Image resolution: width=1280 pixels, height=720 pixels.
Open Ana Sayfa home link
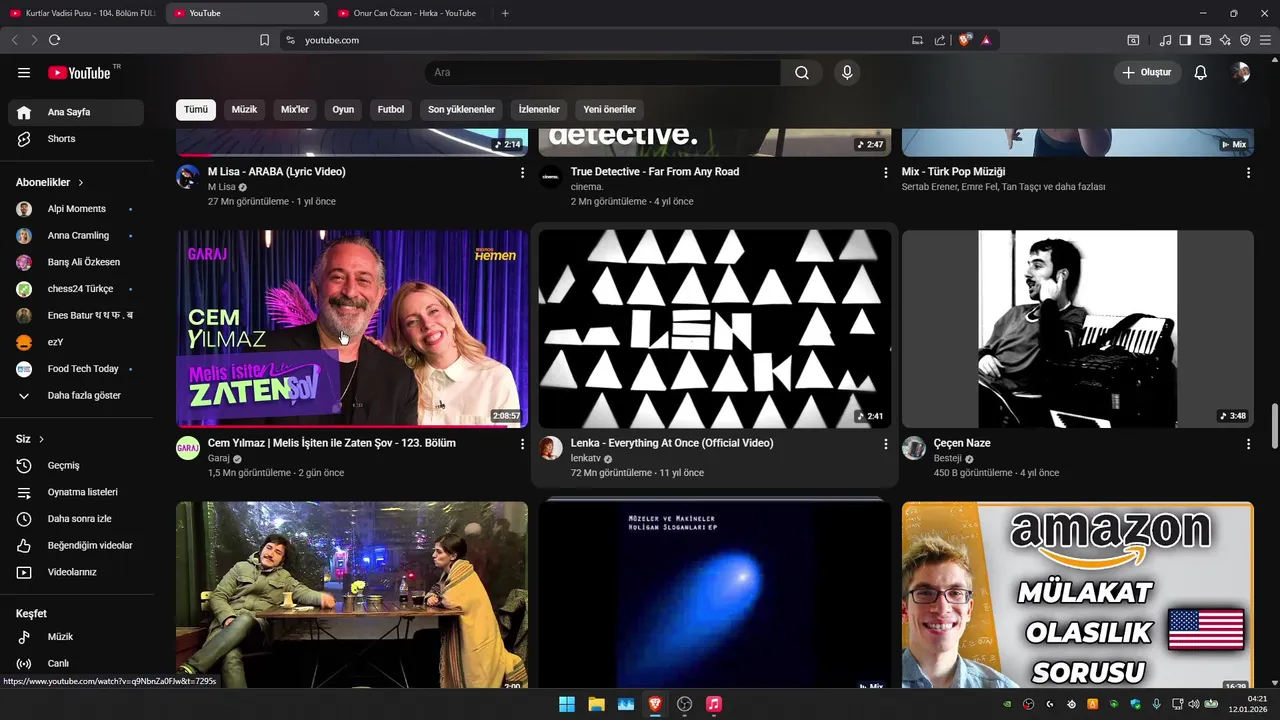coord(76,112)
